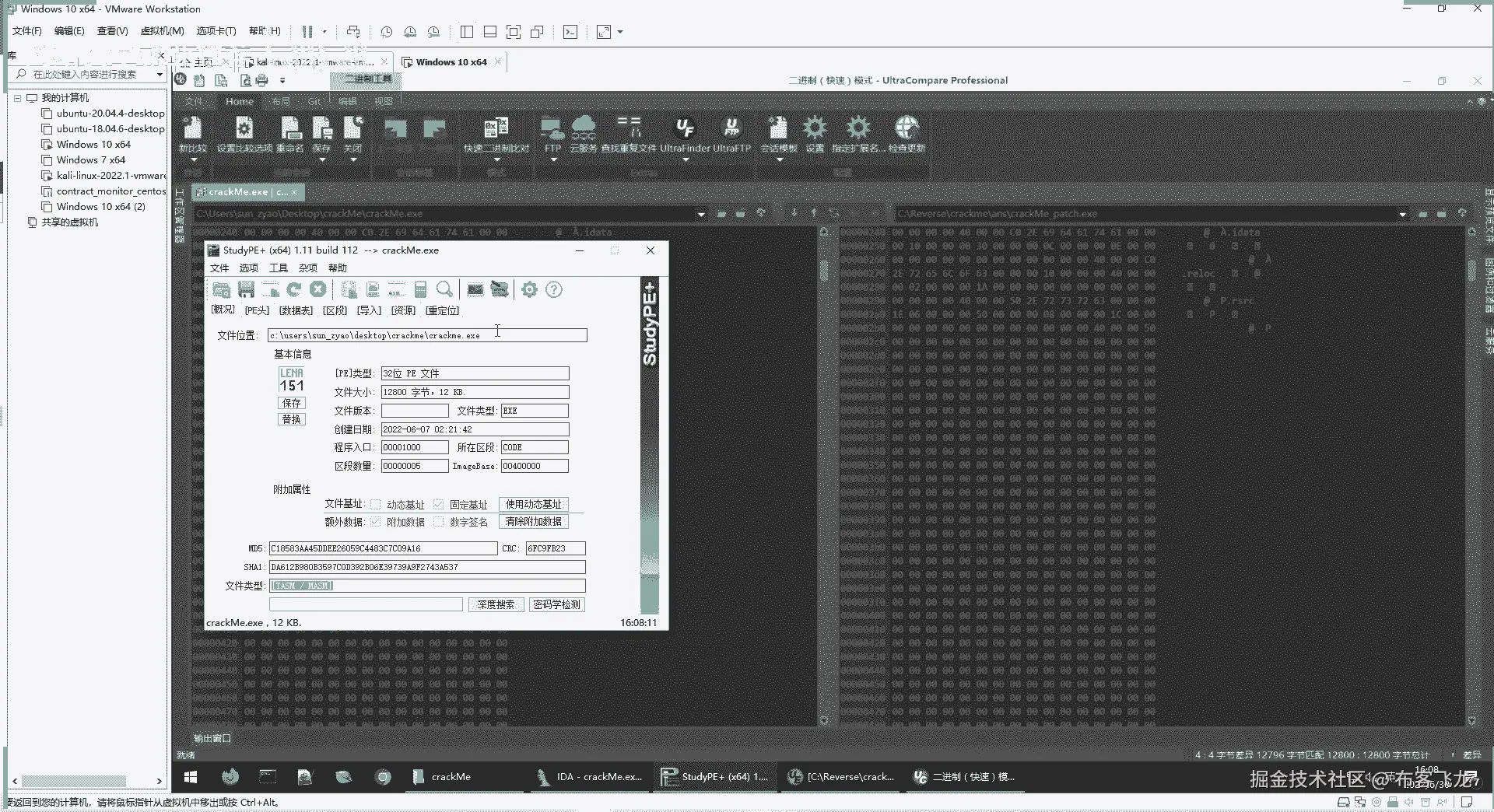The image size is (1494, 812).
Task: Open the calculator icon in StudyPE+ toolbar
Action: click(420, 290)
